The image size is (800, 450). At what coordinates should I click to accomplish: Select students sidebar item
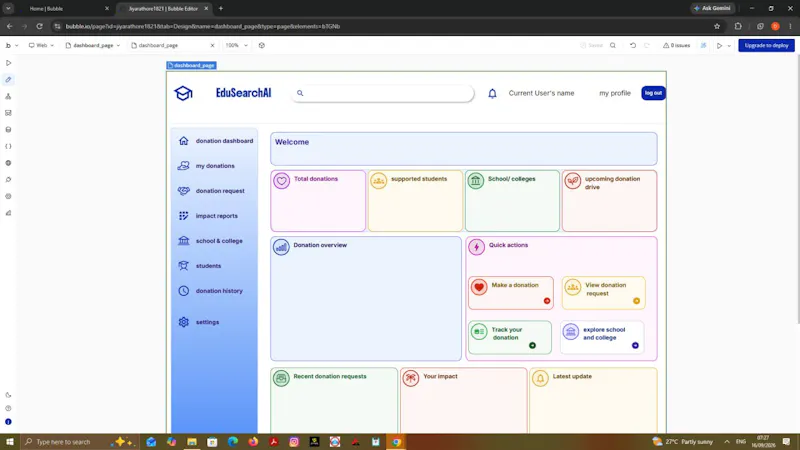[199, 266]
